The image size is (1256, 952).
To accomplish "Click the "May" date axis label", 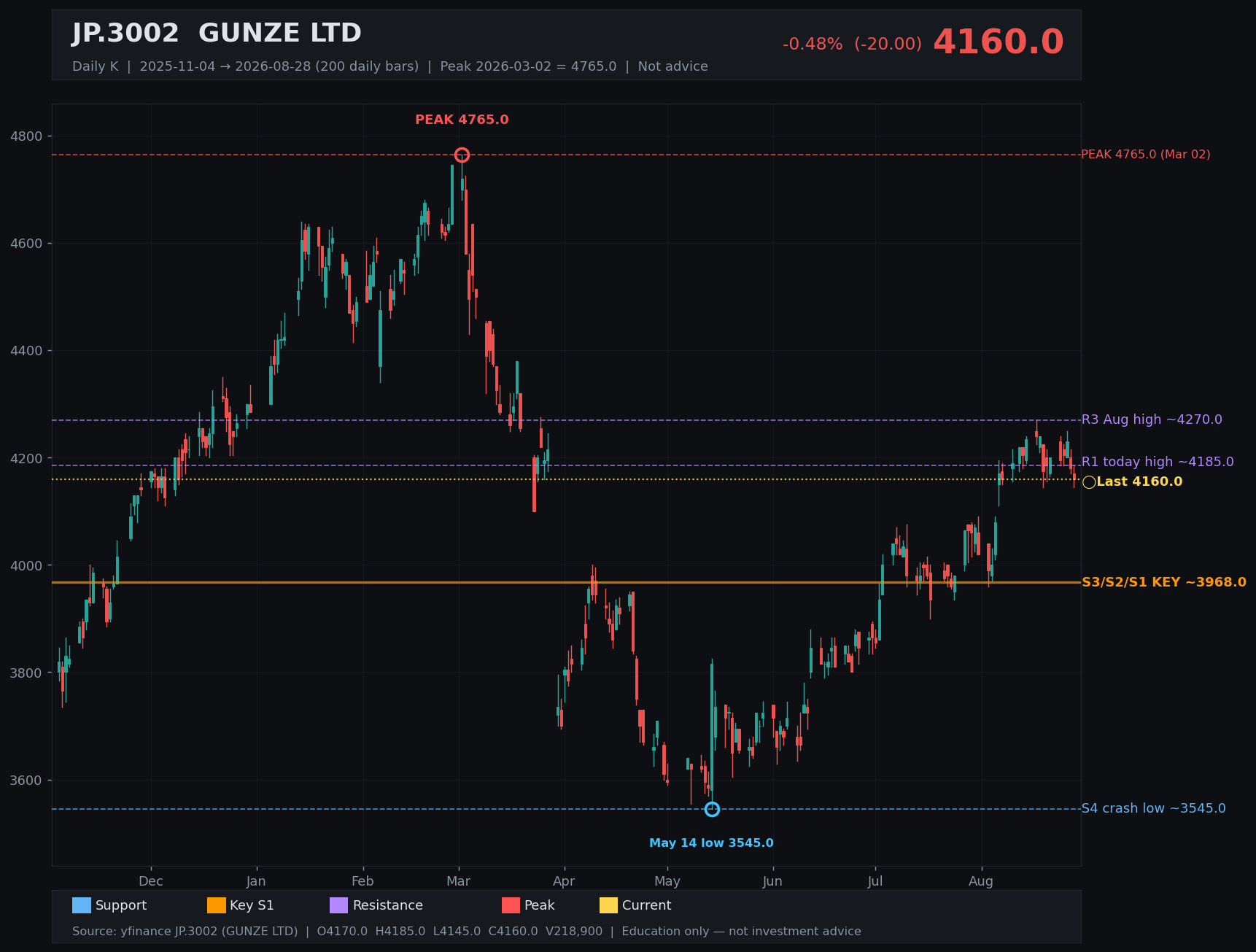I will point(667,881).
